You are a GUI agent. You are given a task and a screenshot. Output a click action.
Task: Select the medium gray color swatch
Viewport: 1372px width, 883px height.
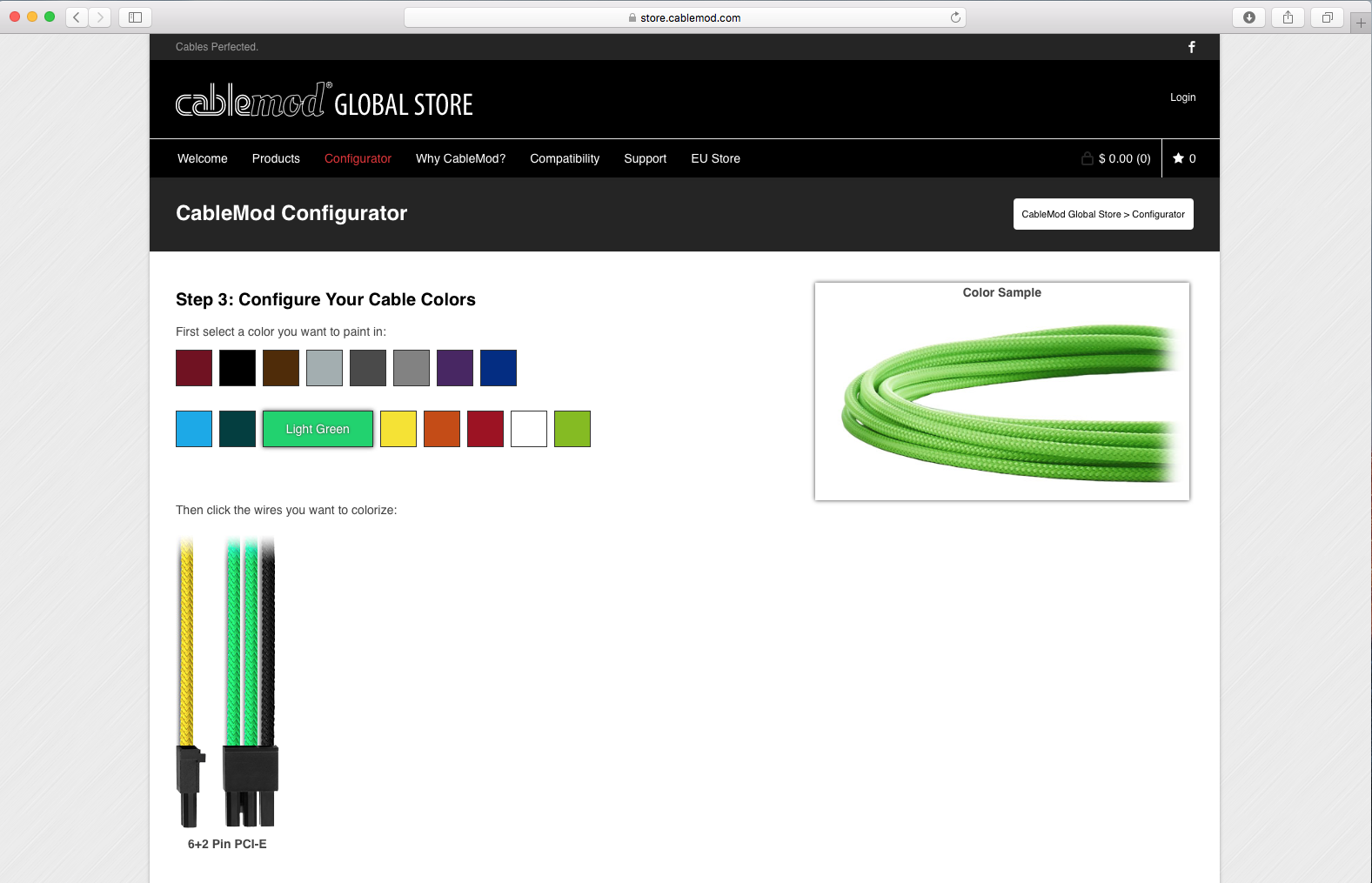click(412, 368)
